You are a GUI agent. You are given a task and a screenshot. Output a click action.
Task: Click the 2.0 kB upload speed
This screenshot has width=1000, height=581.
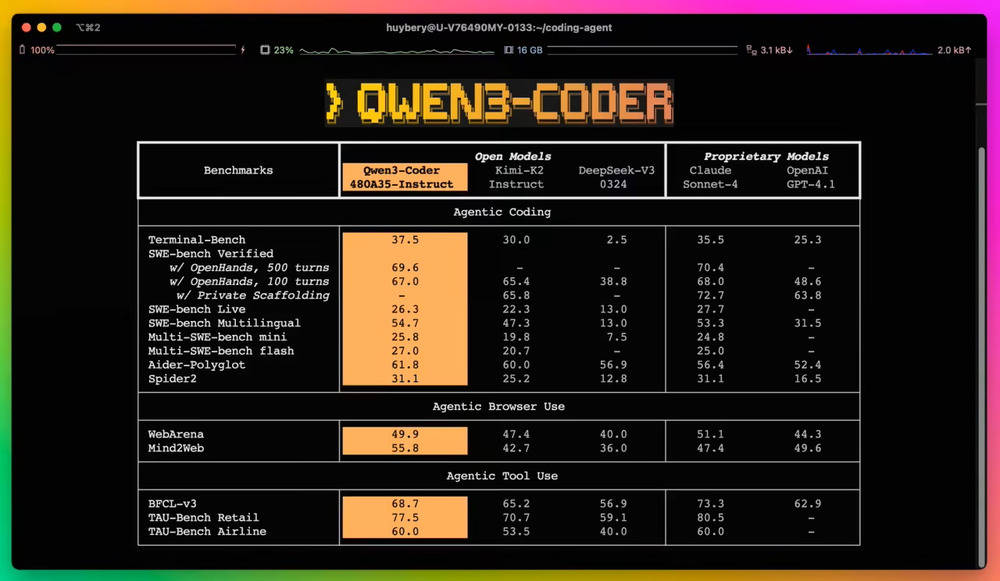tap(954, 50)
